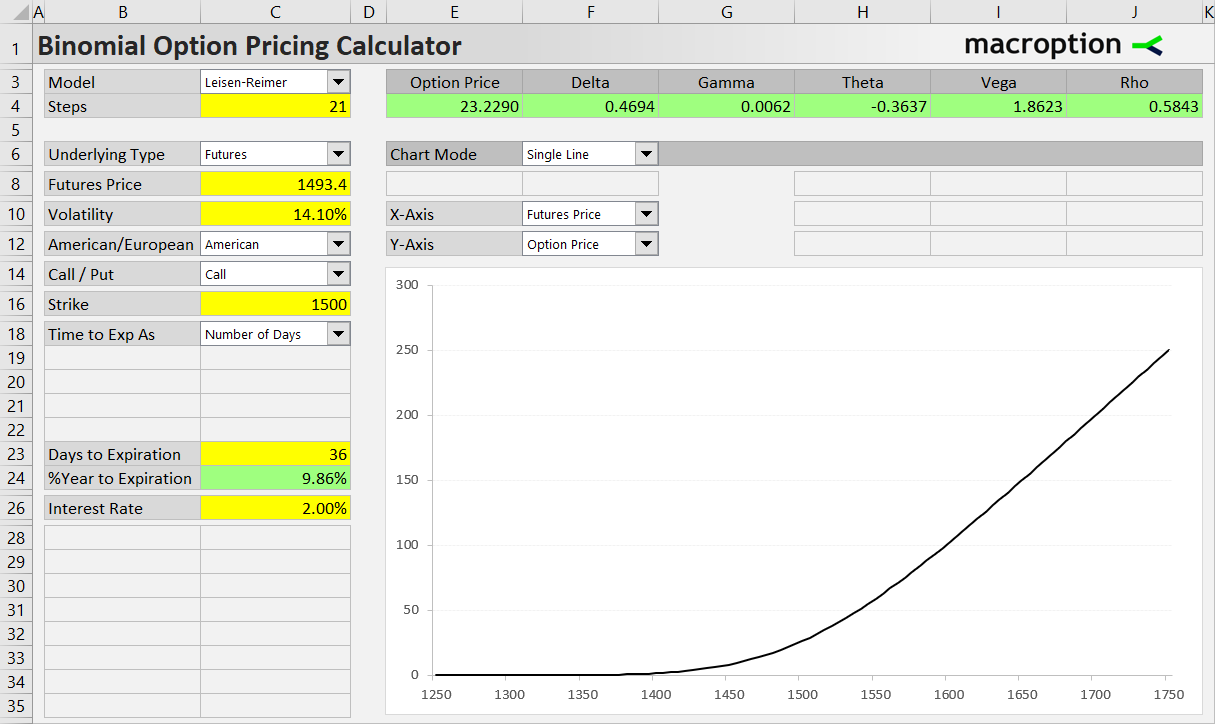Click the Gamma header cell
Screen dimensions: 1215x724
pos(726,82)
